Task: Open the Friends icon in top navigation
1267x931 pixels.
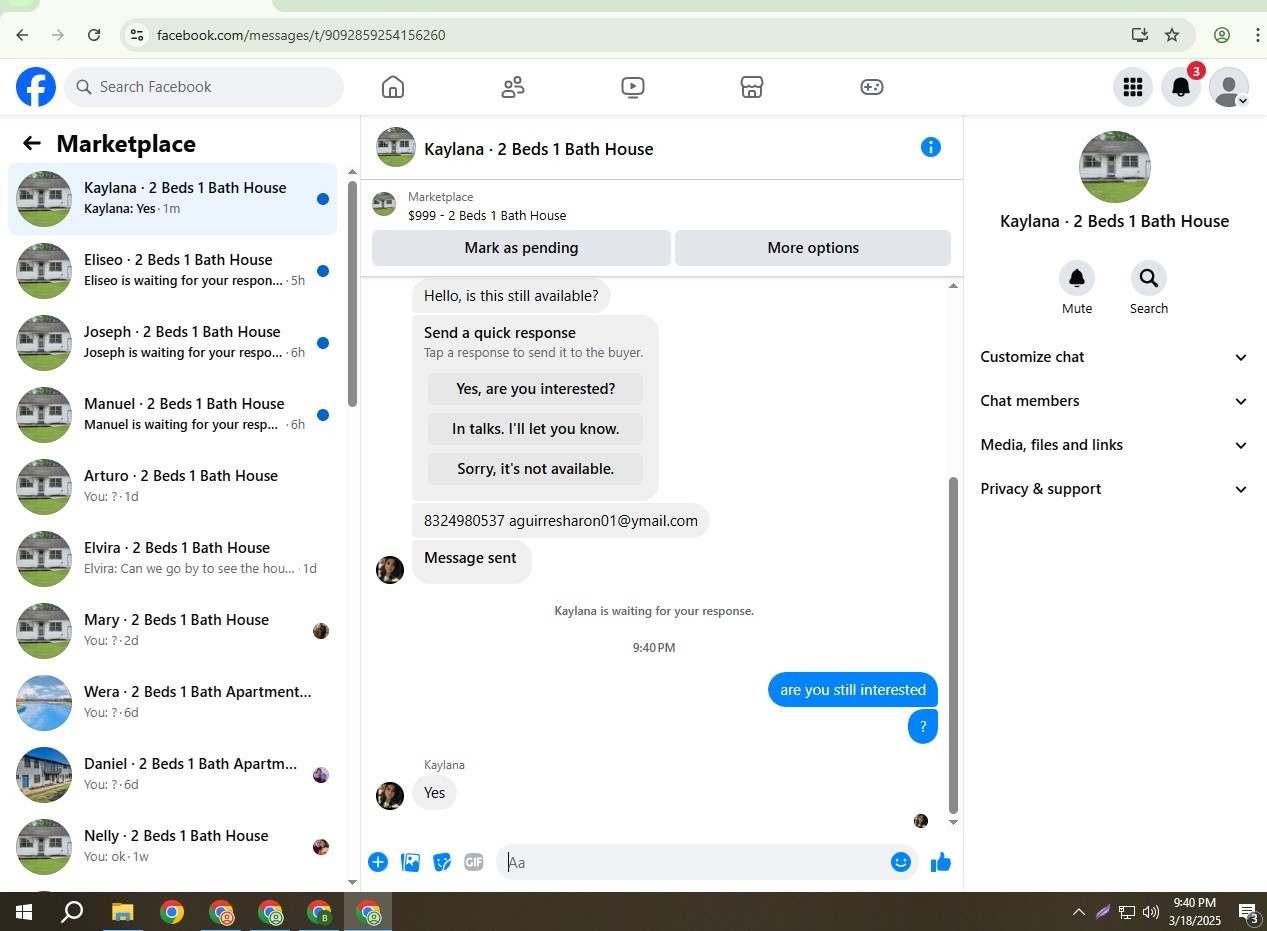Action: coord(513,87)
